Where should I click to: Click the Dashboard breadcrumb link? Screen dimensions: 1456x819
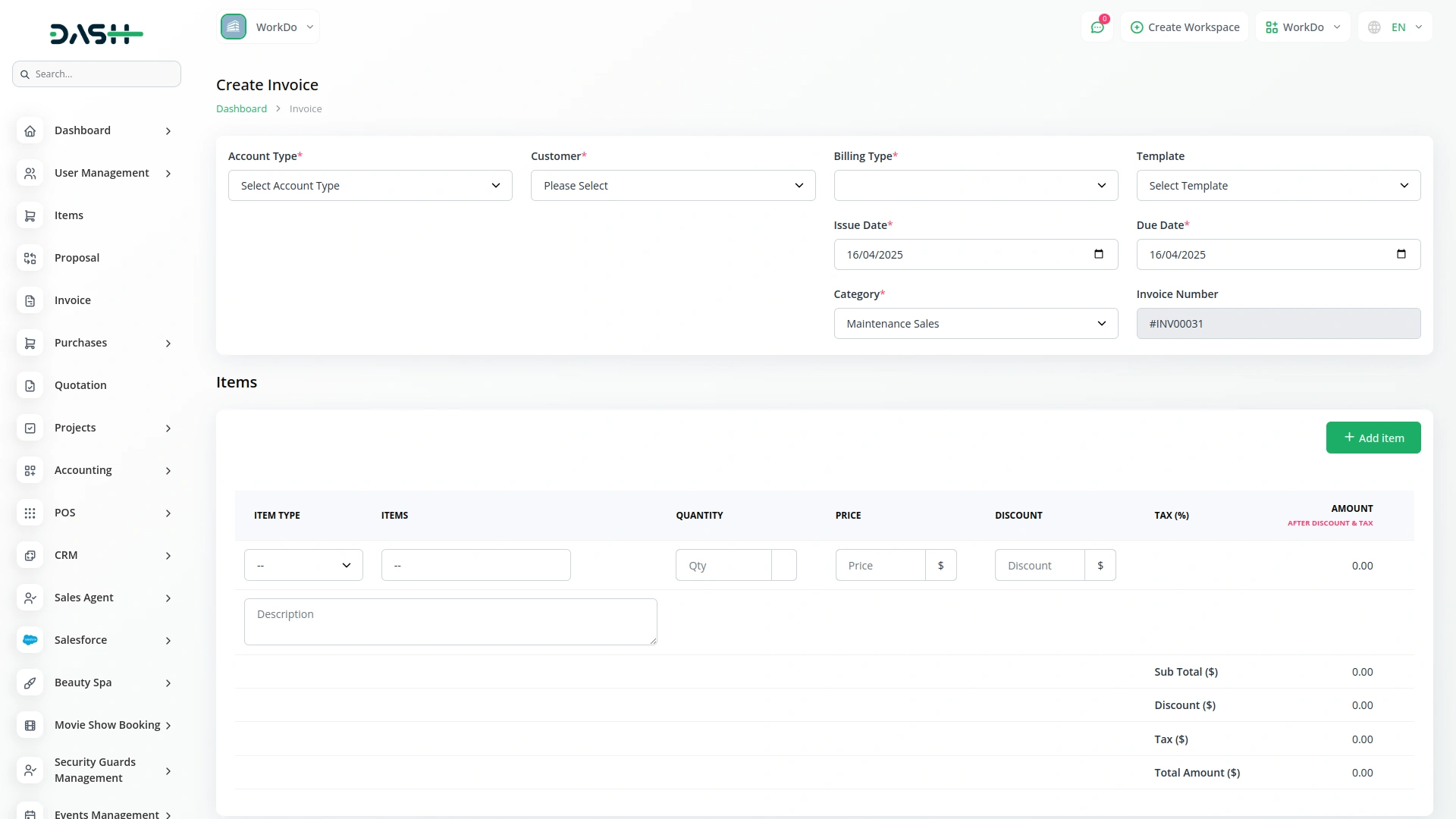pos(241,109)
